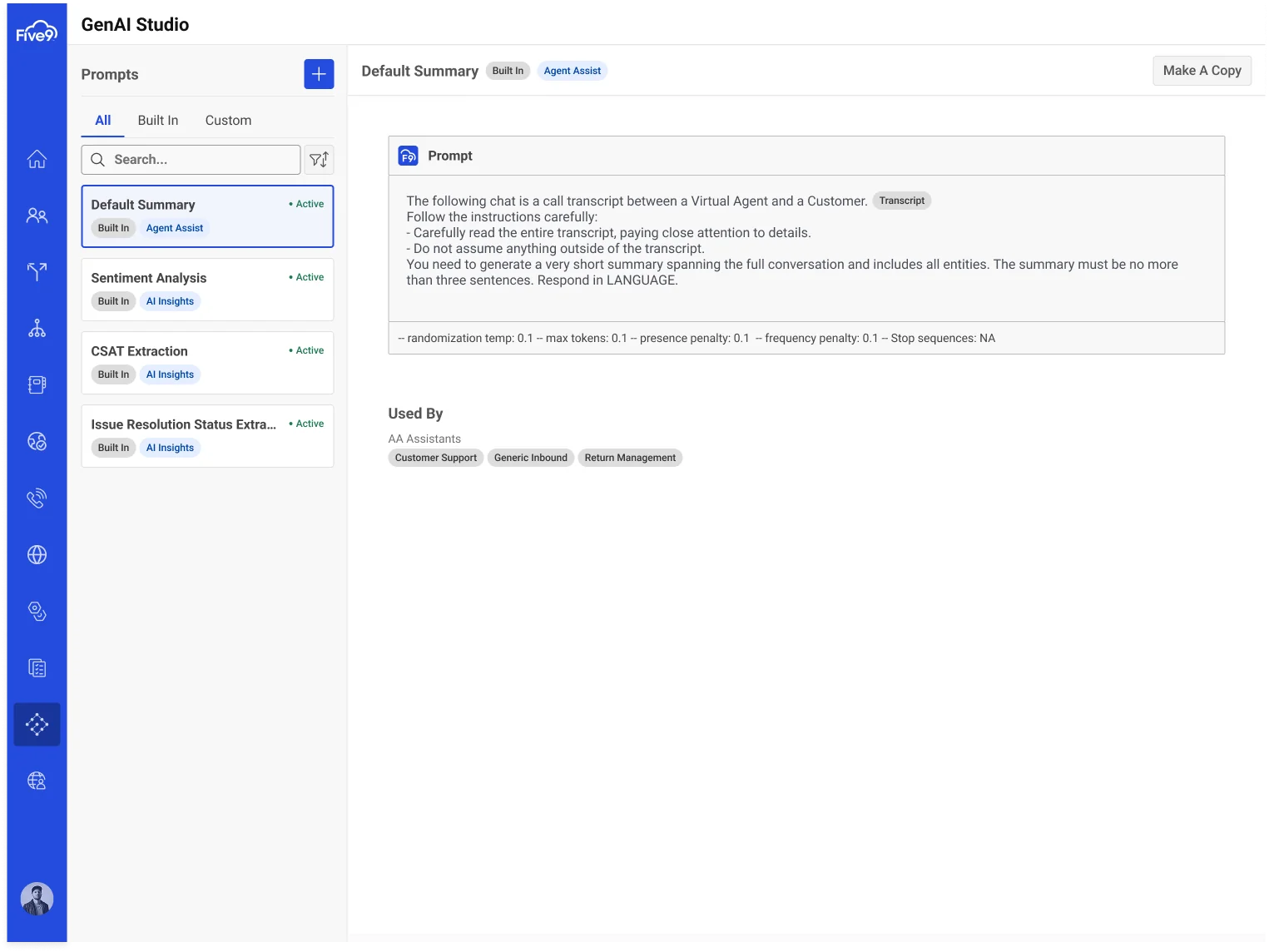This screenshot has height=952, width=1269.
Task: Click the F9 icon in Prompt header
Action: 408,156
